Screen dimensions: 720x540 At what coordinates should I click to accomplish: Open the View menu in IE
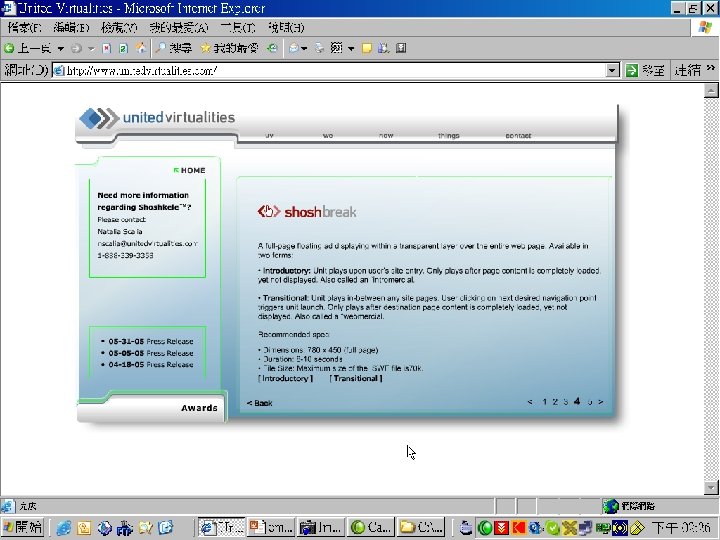119,28
